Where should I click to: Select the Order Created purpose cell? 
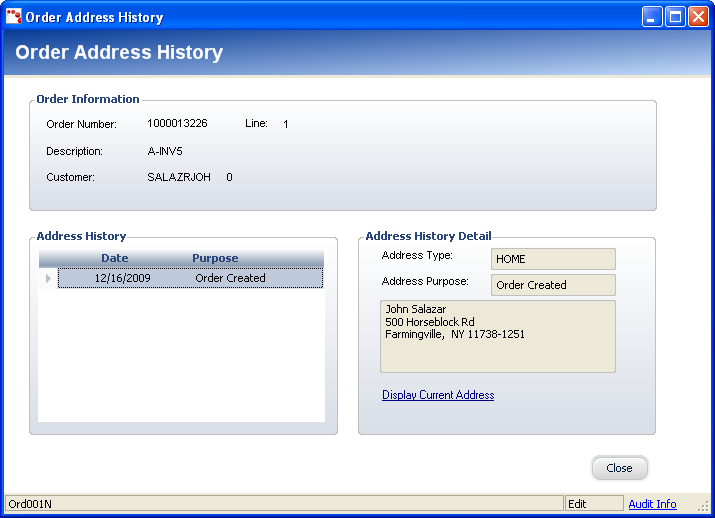(230, 278)
